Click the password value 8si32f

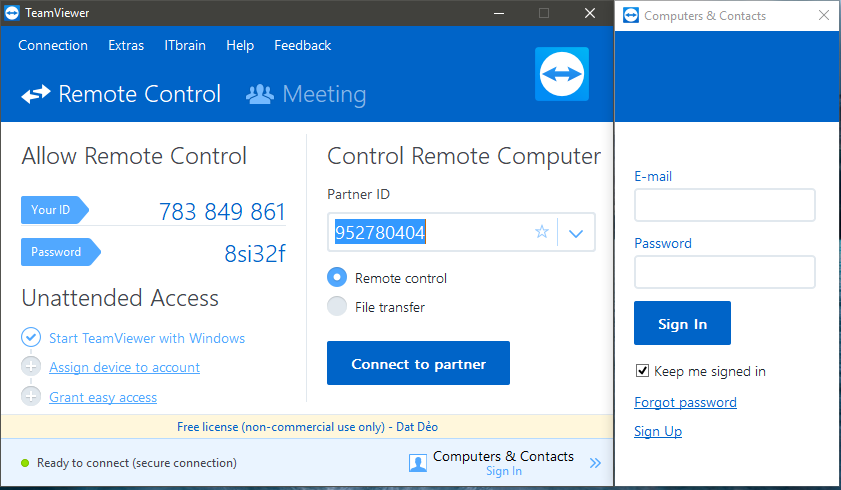coord(255,254)
